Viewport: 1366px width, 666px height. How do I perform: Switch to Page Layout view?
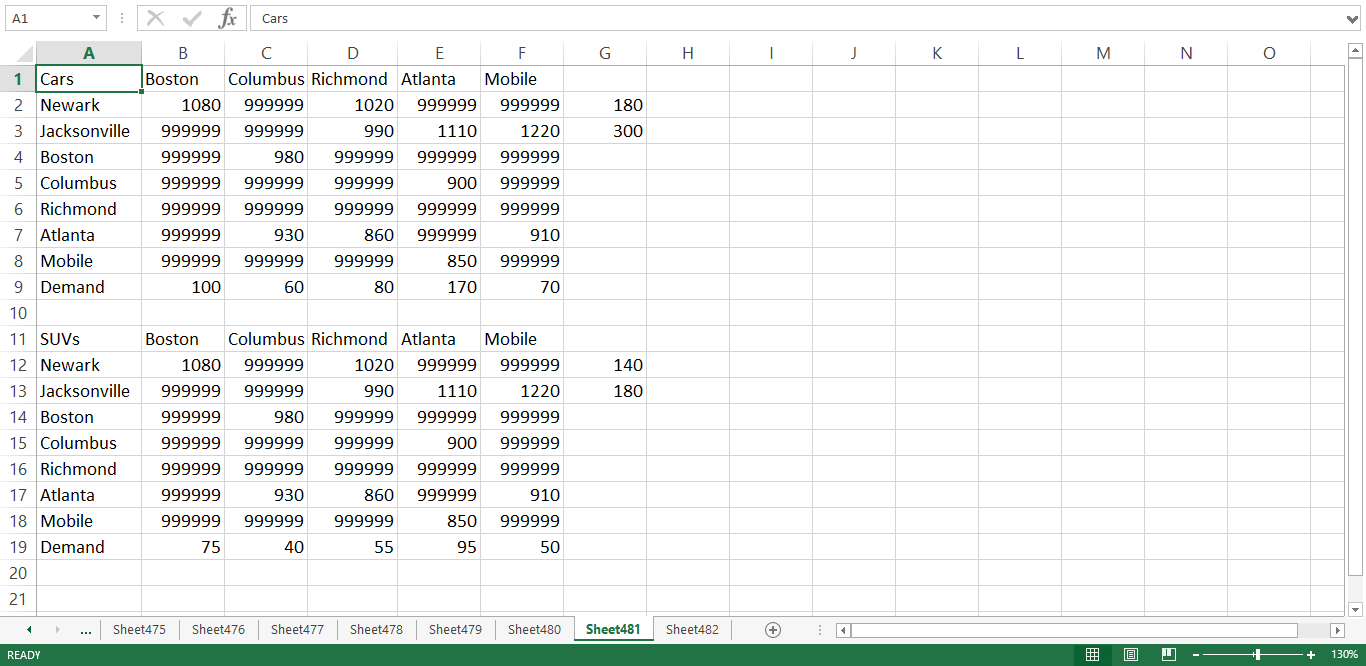1130,655
